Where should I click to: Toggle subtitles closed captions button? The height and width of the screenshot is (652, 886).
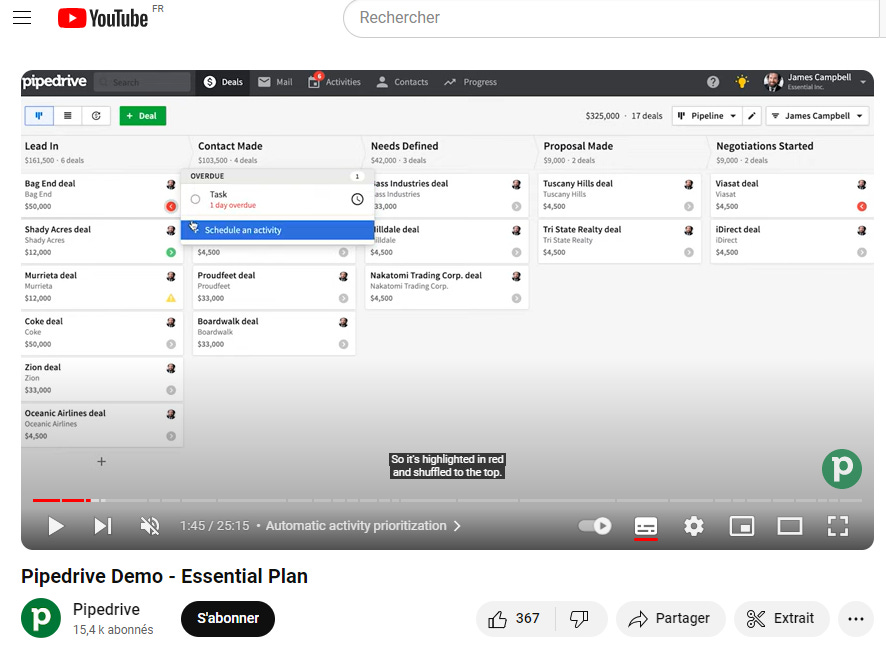(x=645, y=526)
